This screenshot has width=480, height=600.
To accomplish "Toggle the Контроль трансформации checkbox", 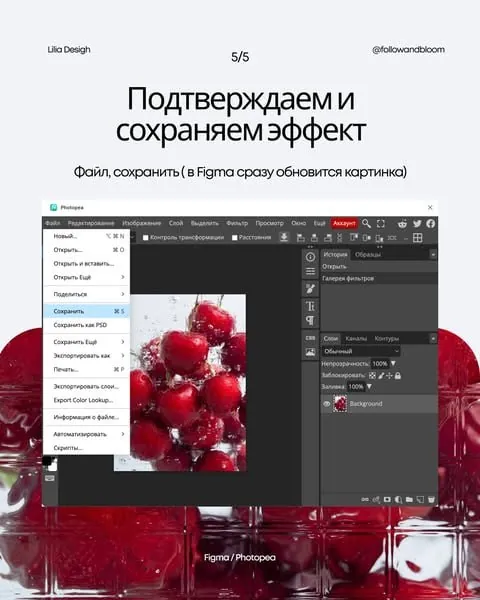I will (145, 238).
